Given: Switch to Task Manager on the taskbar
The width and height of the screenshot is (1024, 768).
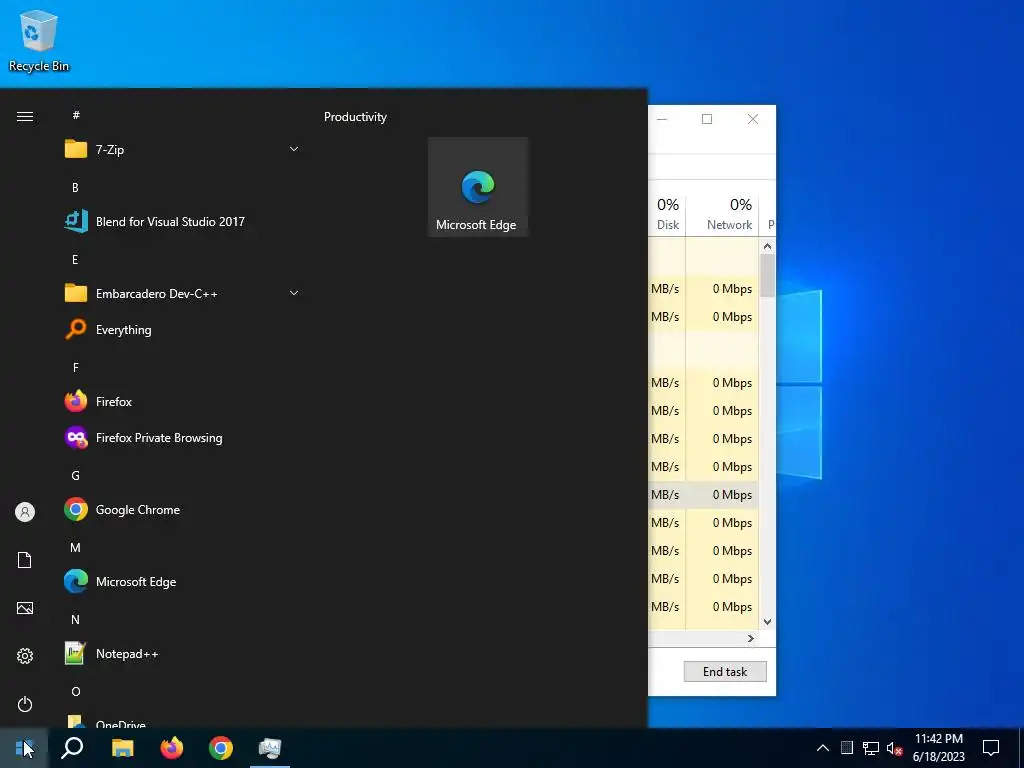Looking at the screenshot, I should tap(270, 748).
